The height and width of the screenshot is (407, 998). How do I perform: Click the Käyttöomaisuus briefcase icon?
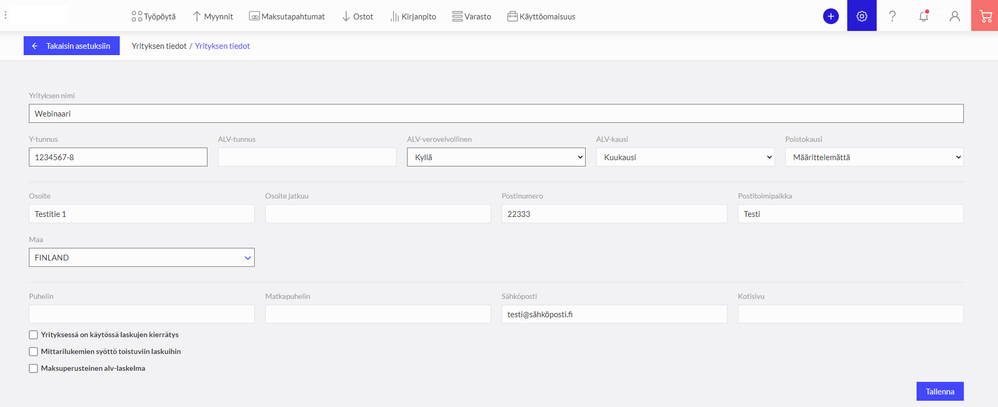pyautogui.click(x=512, y=17)
